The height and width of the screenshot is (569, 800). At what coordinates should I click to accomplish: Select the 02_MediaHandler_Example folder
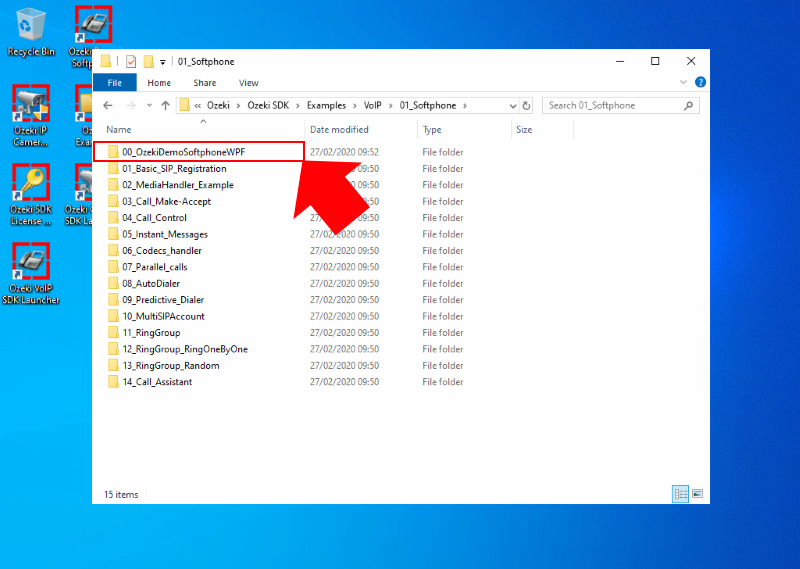coord(178,185)
